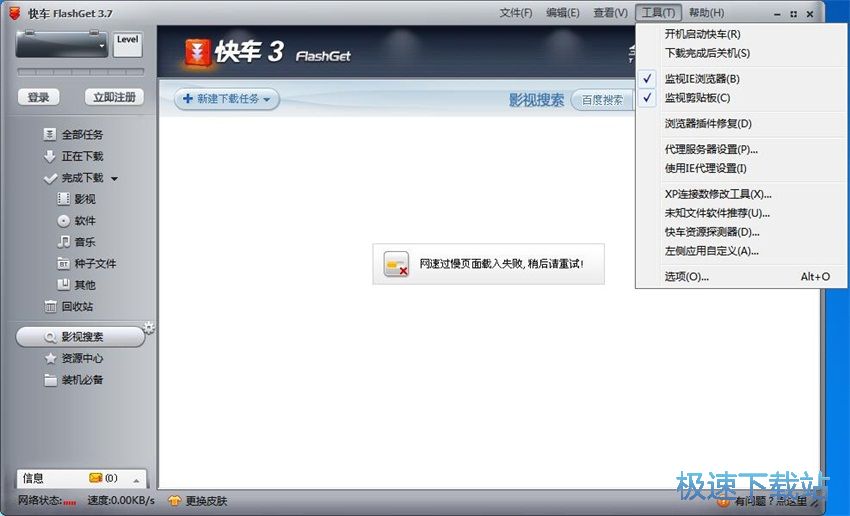Click the envelope message icon in 信息 panel
The height and width of the screenshot is (516, 850).
(x=95, y=478)
